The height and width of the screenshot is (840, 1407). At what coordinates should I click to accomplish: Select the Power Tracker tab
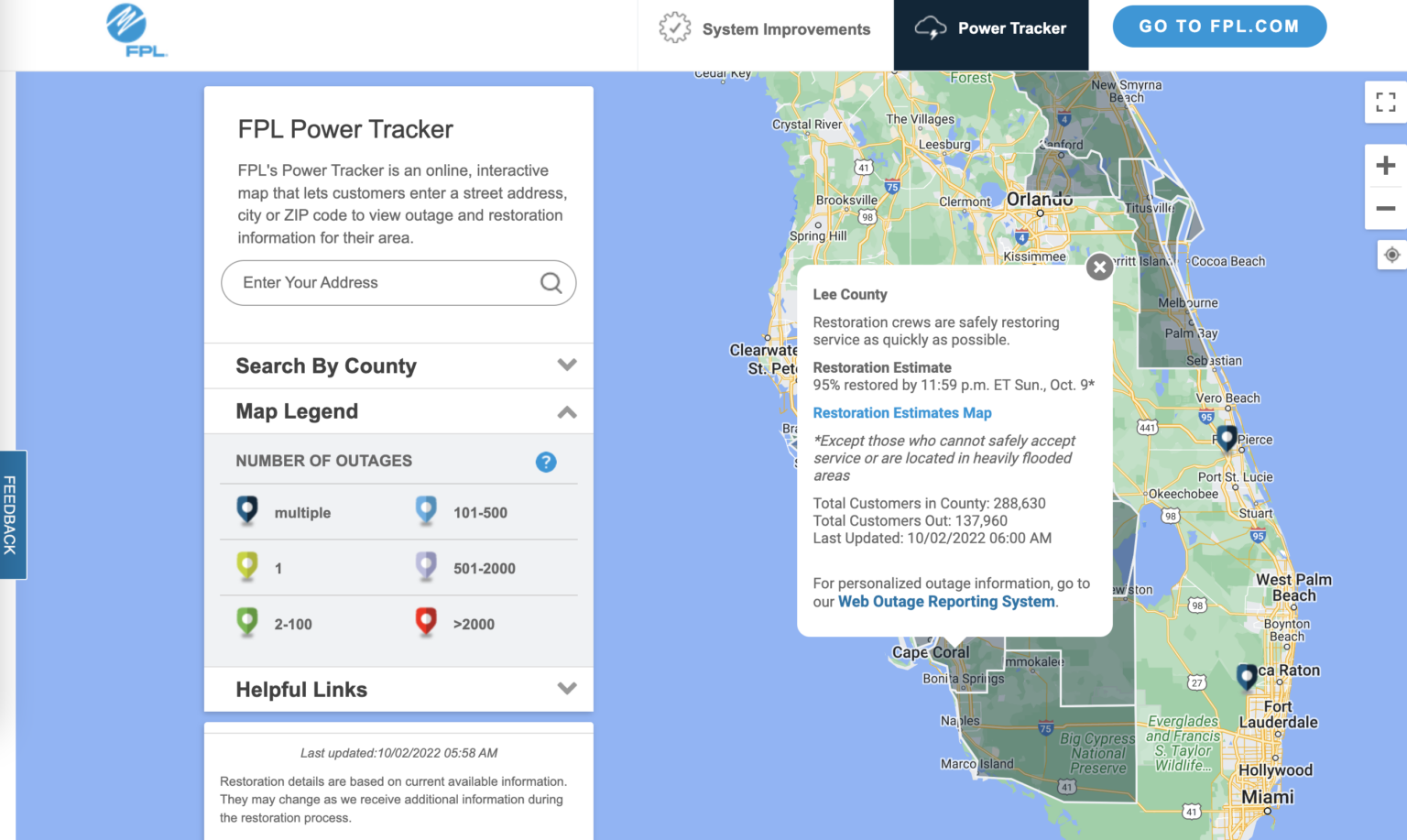pyautogui.click(x=991, y=35)
